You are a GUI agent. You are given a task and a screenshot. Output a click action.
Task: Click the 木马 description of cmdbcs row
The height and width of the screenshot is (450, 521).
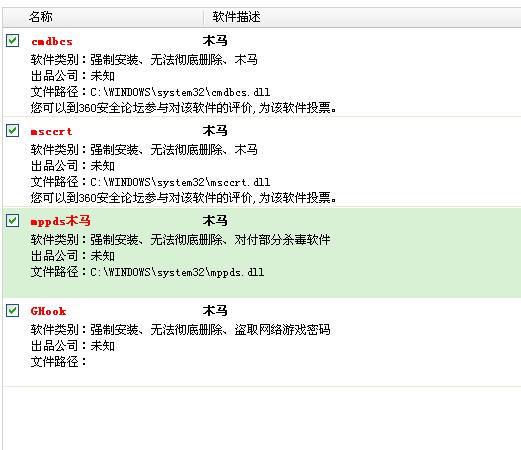click(215, 41)
